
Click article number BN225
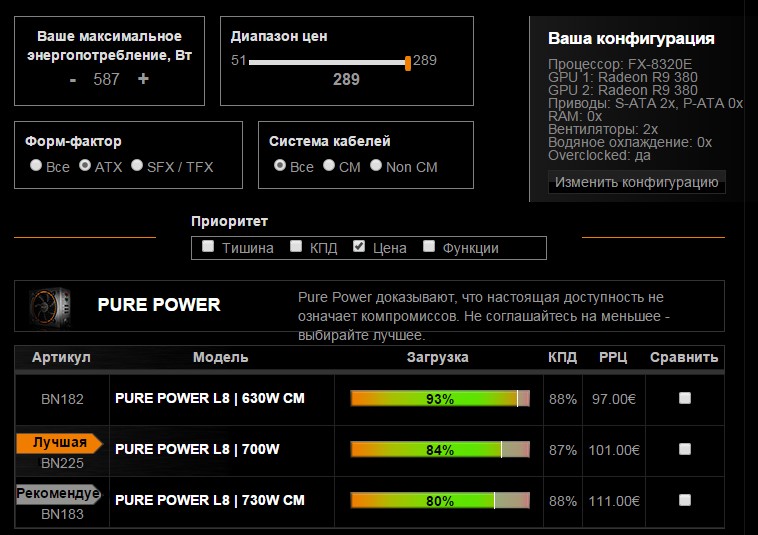click(x=62, y=463)
